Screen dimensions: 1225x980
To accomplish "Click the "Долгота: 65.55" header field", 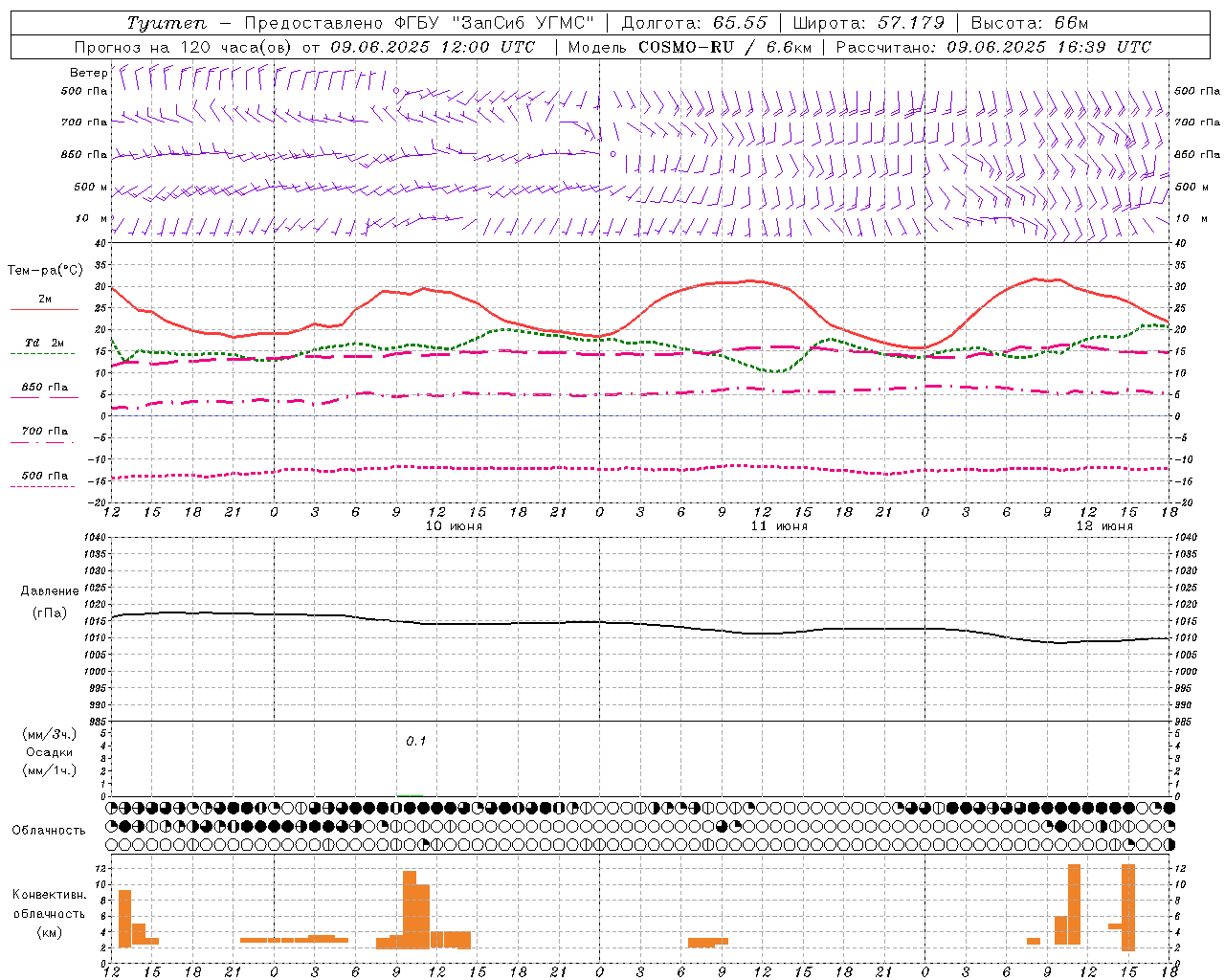I will coord(695,23).
